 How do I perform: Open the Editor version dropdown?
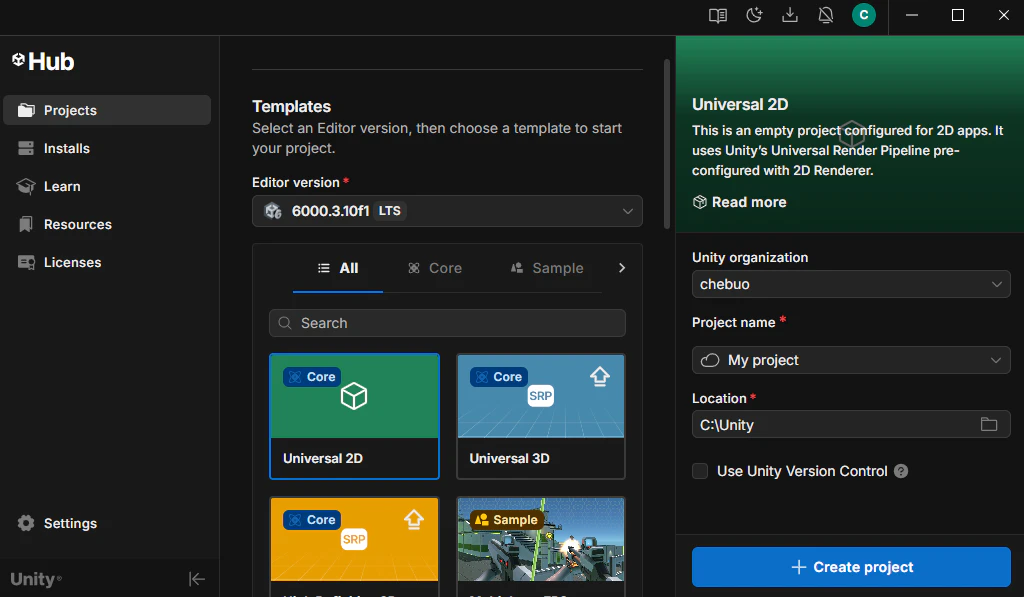tap(447, 211)
